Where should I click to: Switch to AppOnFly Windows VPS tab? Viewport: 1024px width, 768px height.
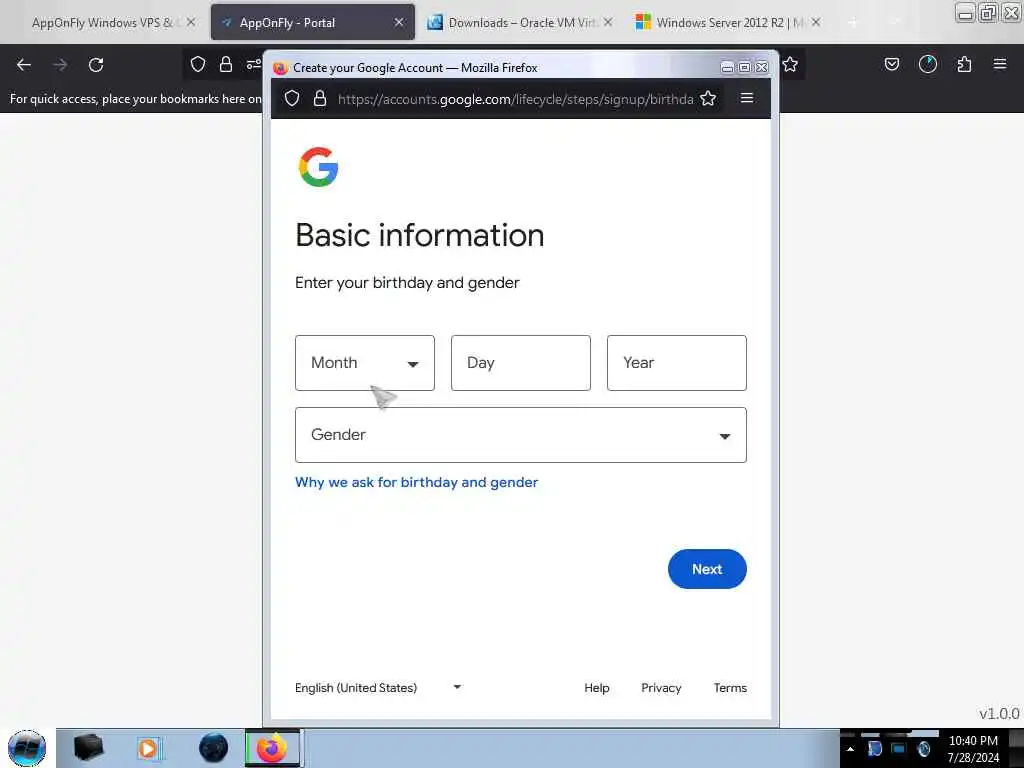point(103,23)
